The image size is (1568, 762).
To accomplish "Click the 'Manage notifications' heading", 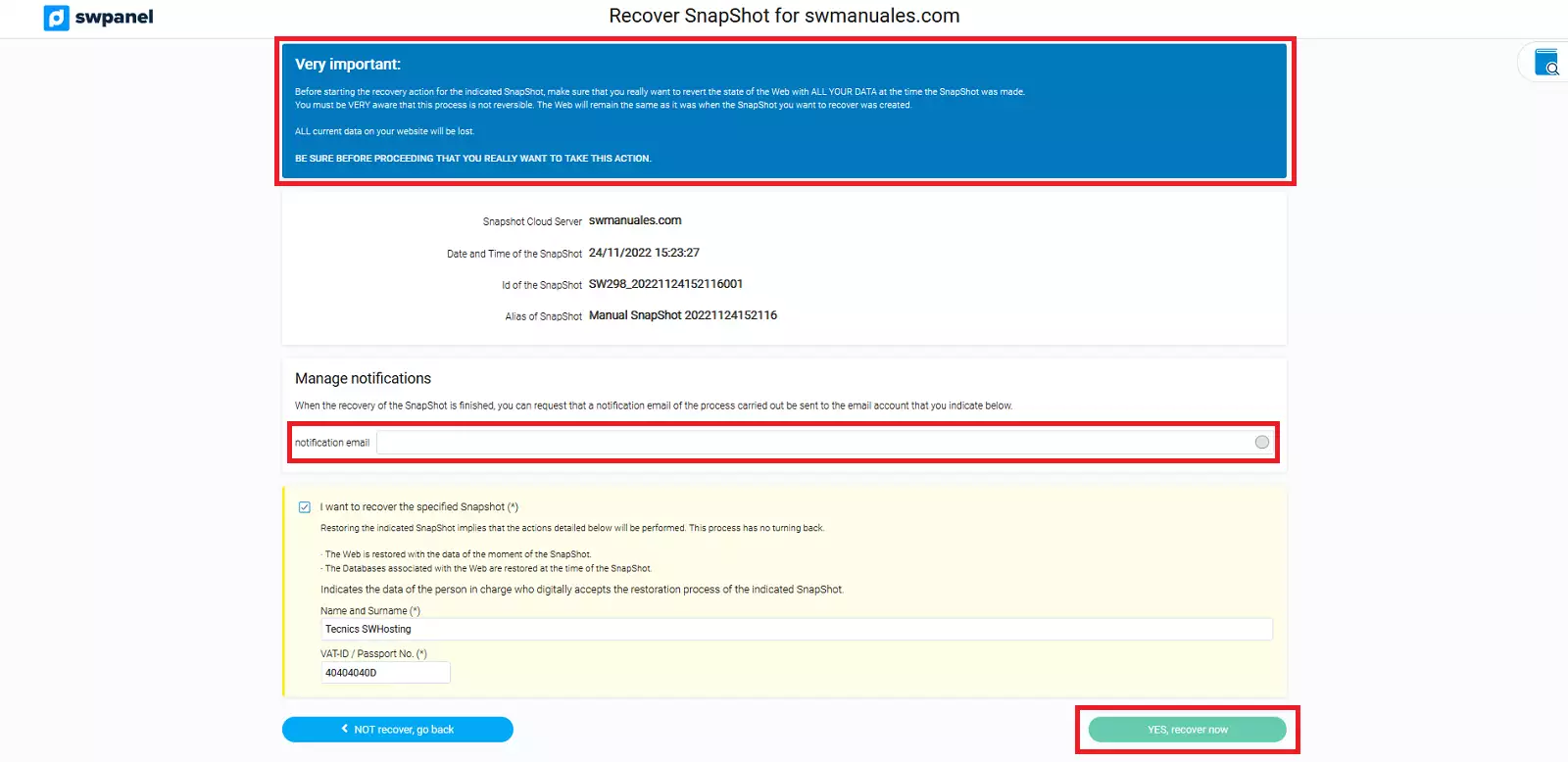I will coord(363,378).
